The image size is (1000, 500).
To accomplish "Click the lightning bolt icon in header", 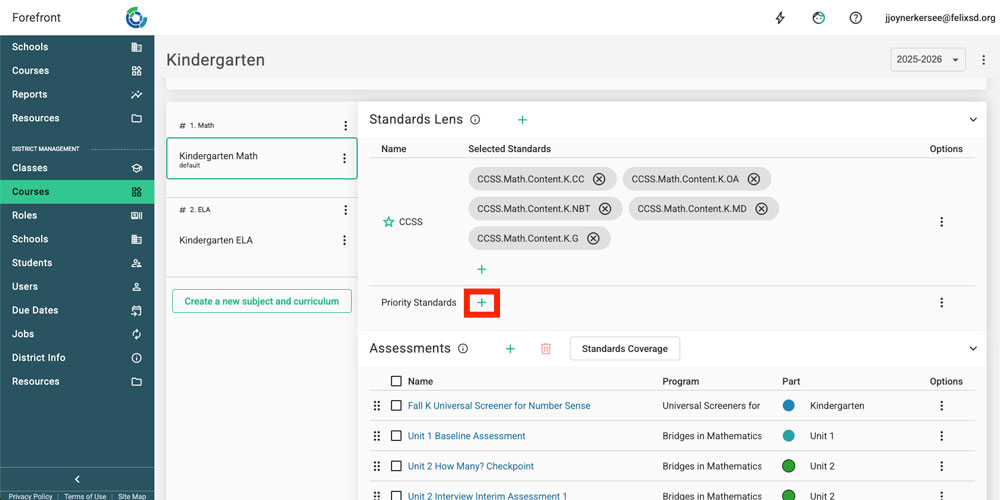I will pos(781,18).
